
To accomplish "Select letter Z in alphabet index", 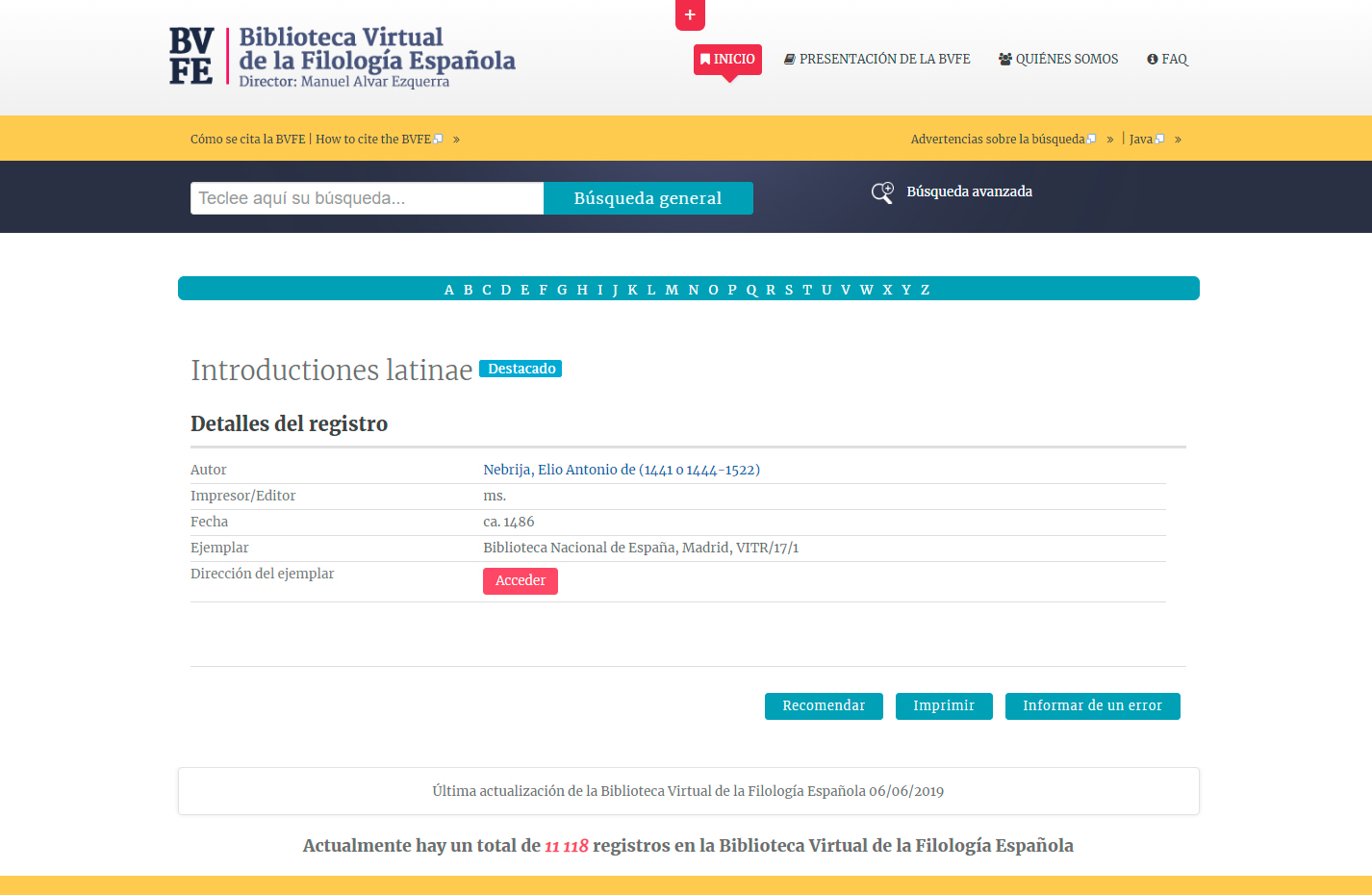I will pyautogui.click(x=925, y=290).
